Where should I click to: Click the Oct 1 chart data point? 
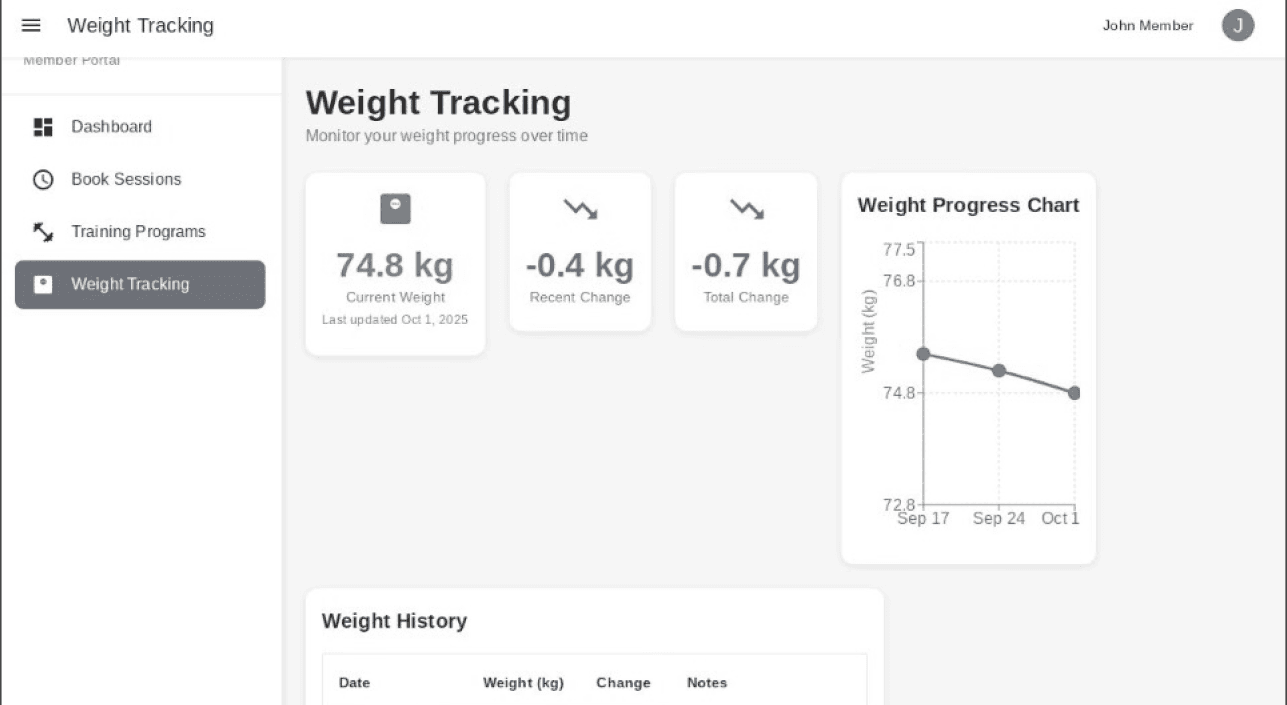[1074, 393]
